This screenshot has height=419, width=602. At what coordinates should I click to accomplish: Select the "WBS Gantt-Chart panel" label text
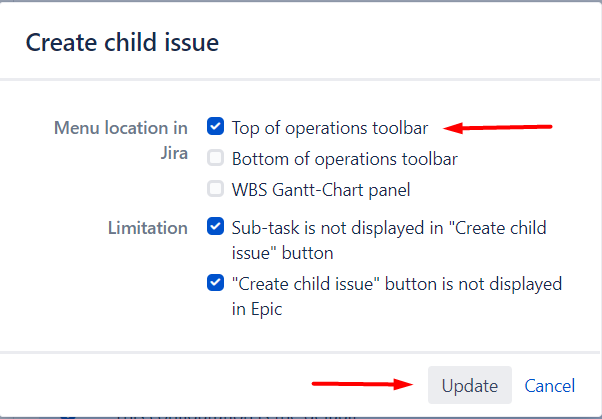click(321, 189)
